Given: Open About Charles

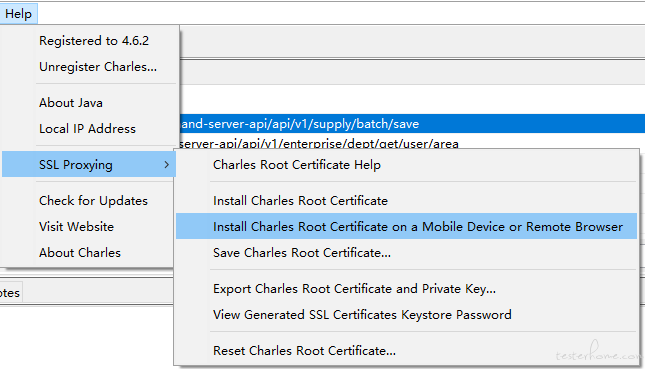Looking at the screenshot, I should tap(80, 253).
